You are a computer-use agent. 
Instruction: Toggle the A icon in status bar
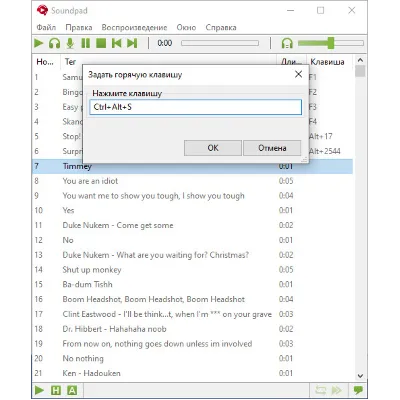(x=72, y=390)
